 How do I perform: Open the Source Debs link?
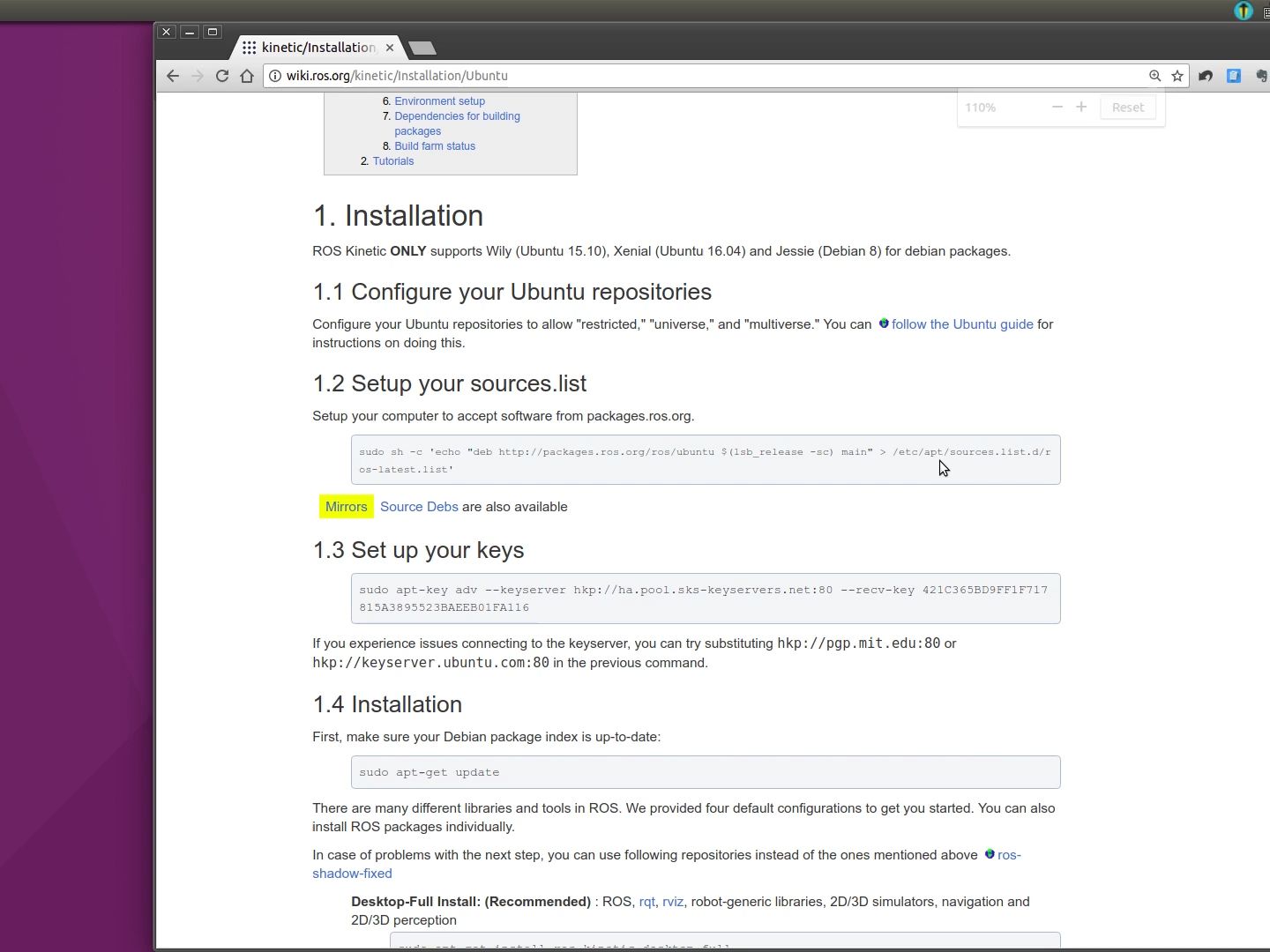point(419,507)
